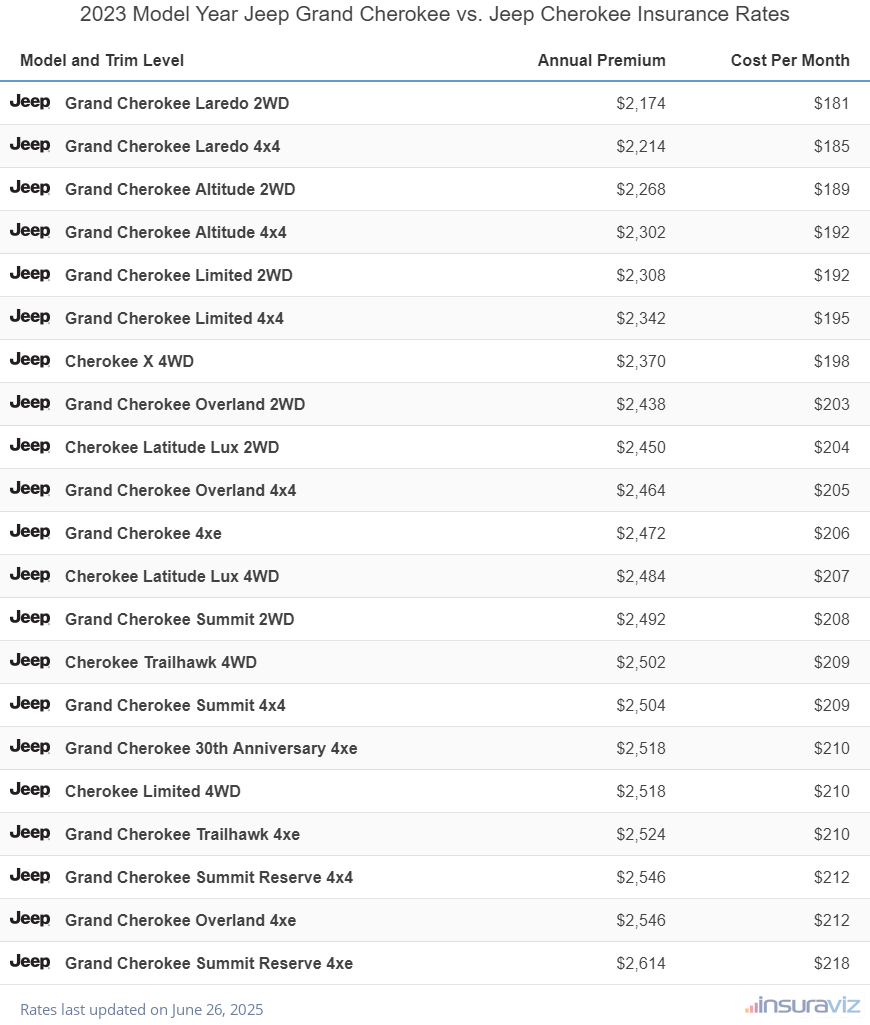Click the $2,502 annual premium value
This screenshot has height=1025, width=870.
point(641,663)
